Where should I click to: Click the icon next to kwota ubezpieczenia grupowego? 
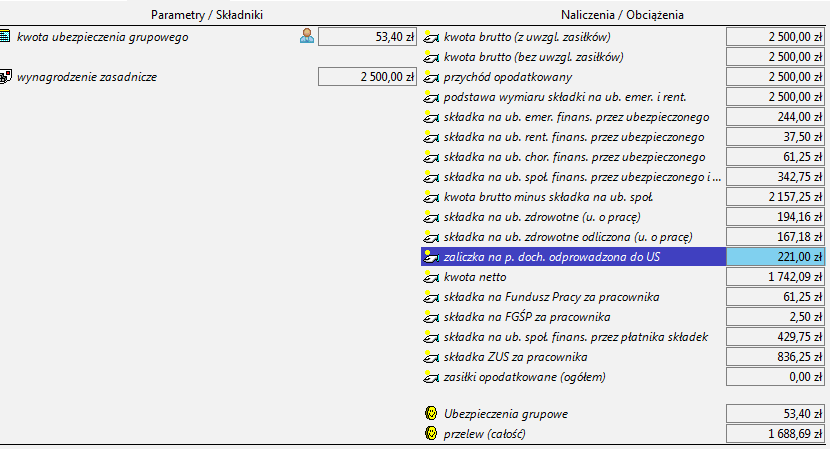[6, 37]
